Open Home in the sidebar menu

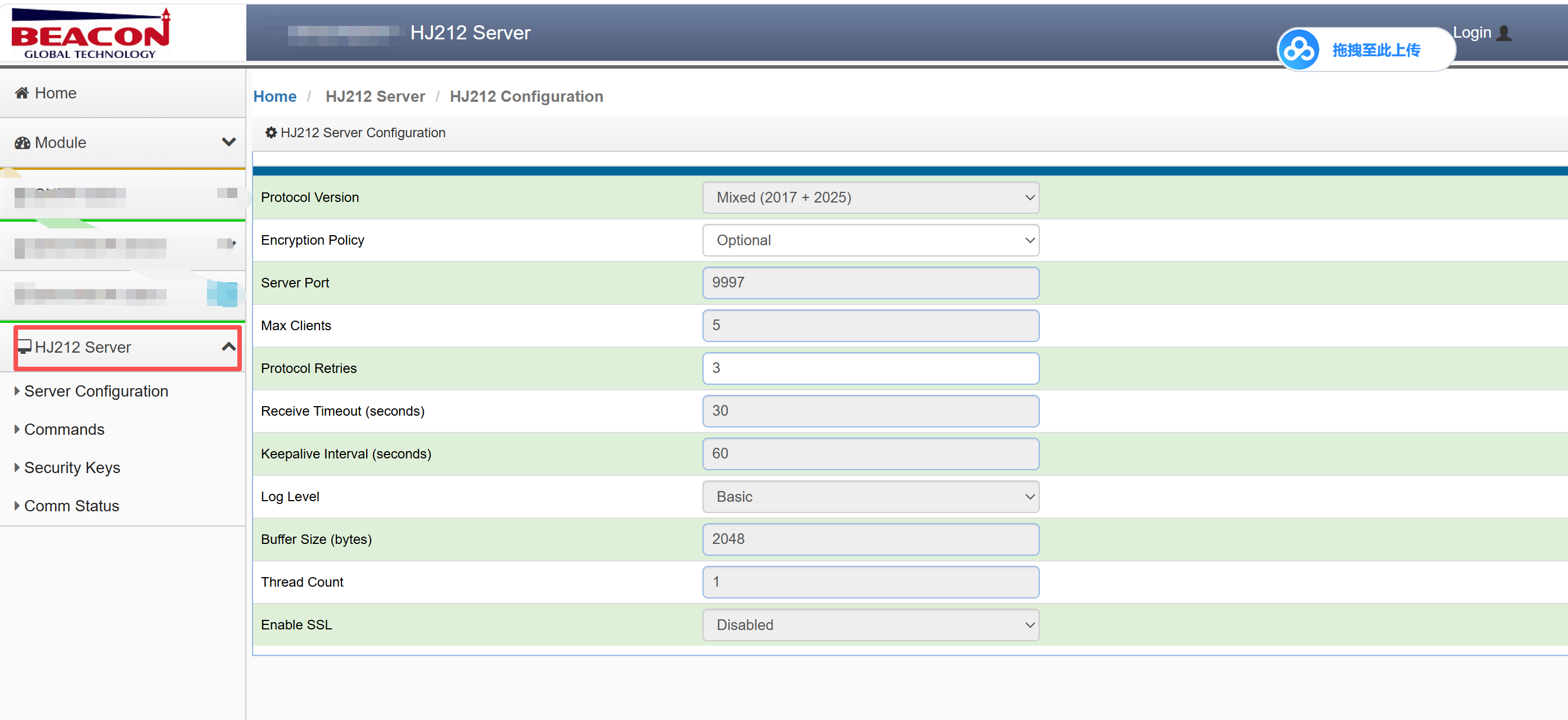tap(123, 92)
